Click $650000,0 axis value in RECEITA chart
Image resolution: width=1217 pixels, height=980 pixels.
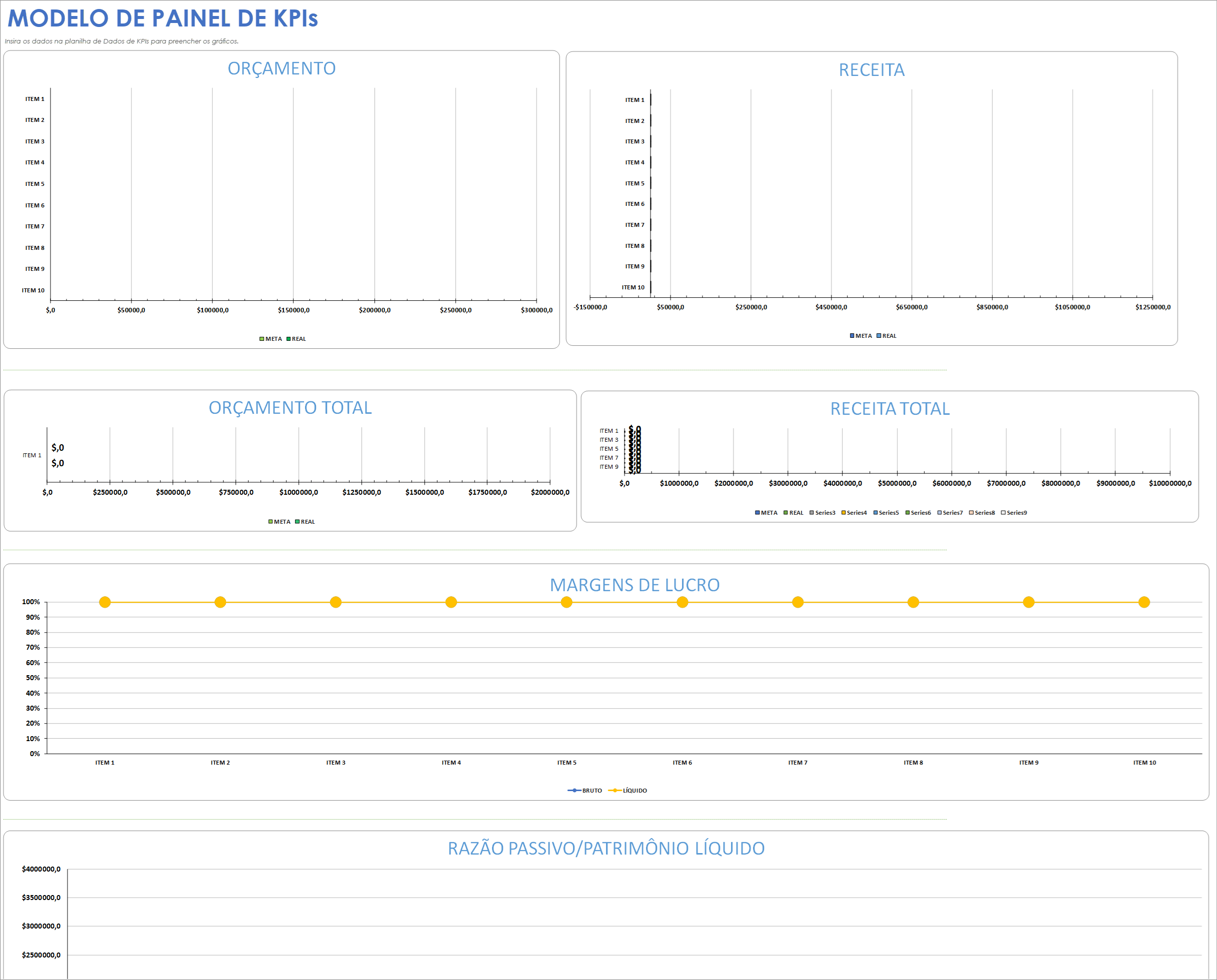tap(911, 307)
